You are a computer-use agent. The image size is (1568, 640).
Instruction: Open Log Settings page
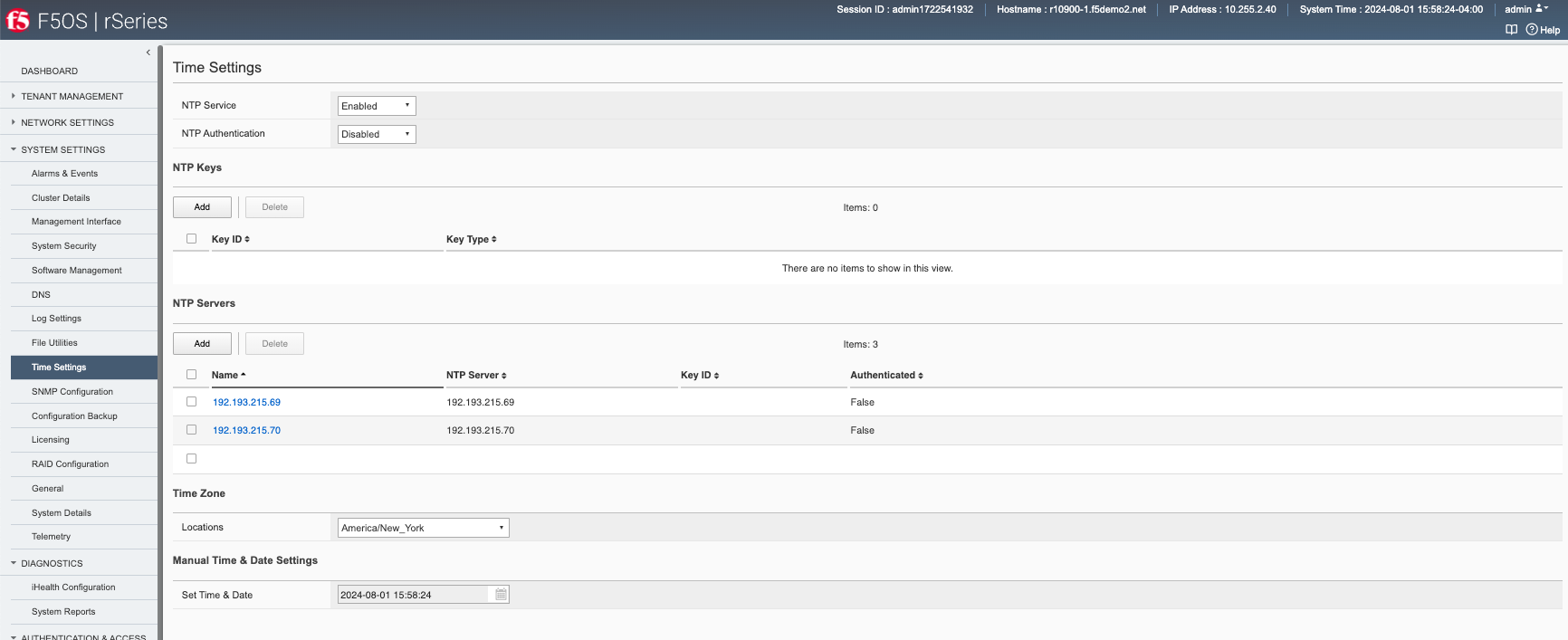(x=56, y=319)
